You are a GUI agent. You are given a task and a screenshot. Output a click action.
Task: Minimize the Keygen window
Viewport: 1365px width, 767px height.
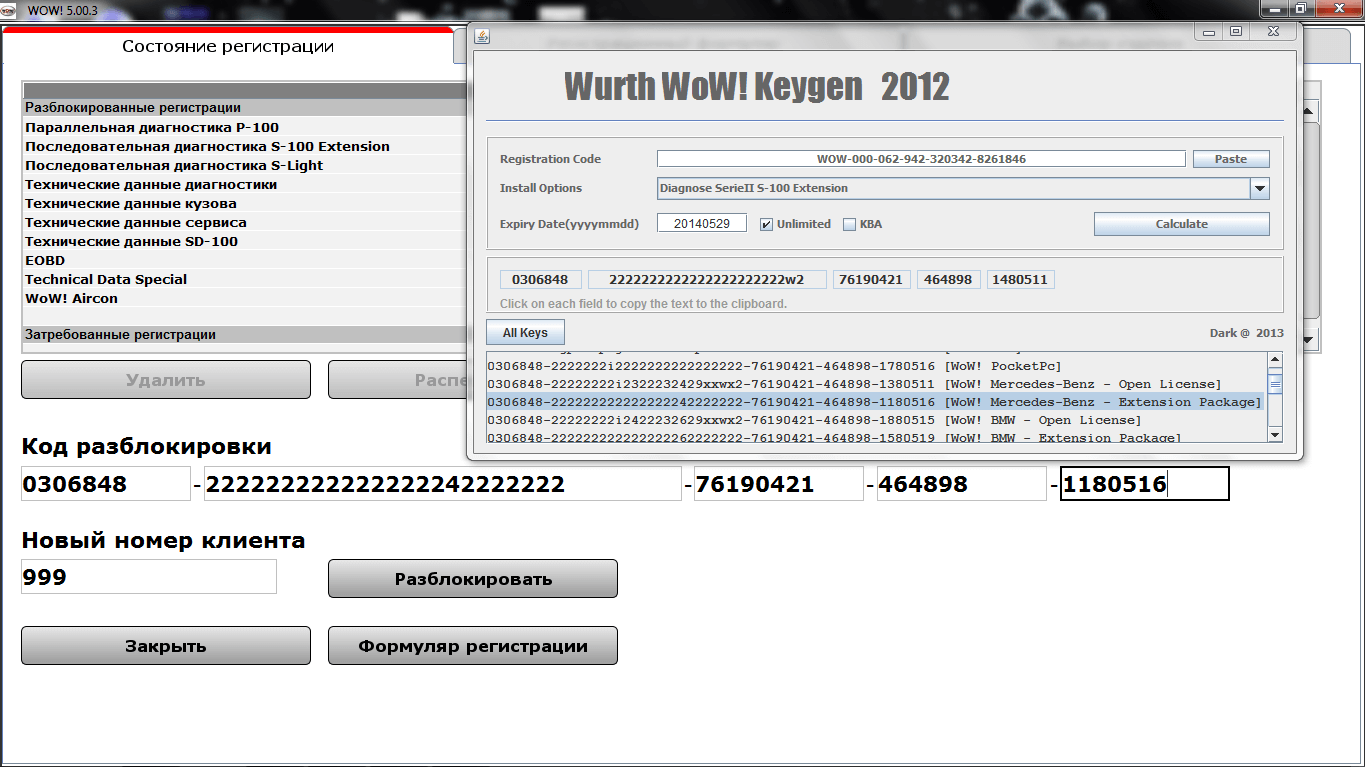1210,32
